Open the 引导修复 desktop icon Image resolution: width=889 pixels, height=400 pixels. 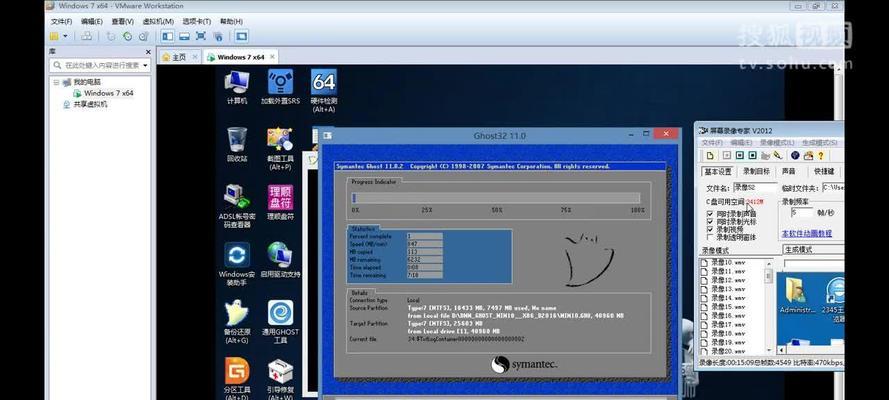[280, 376]
